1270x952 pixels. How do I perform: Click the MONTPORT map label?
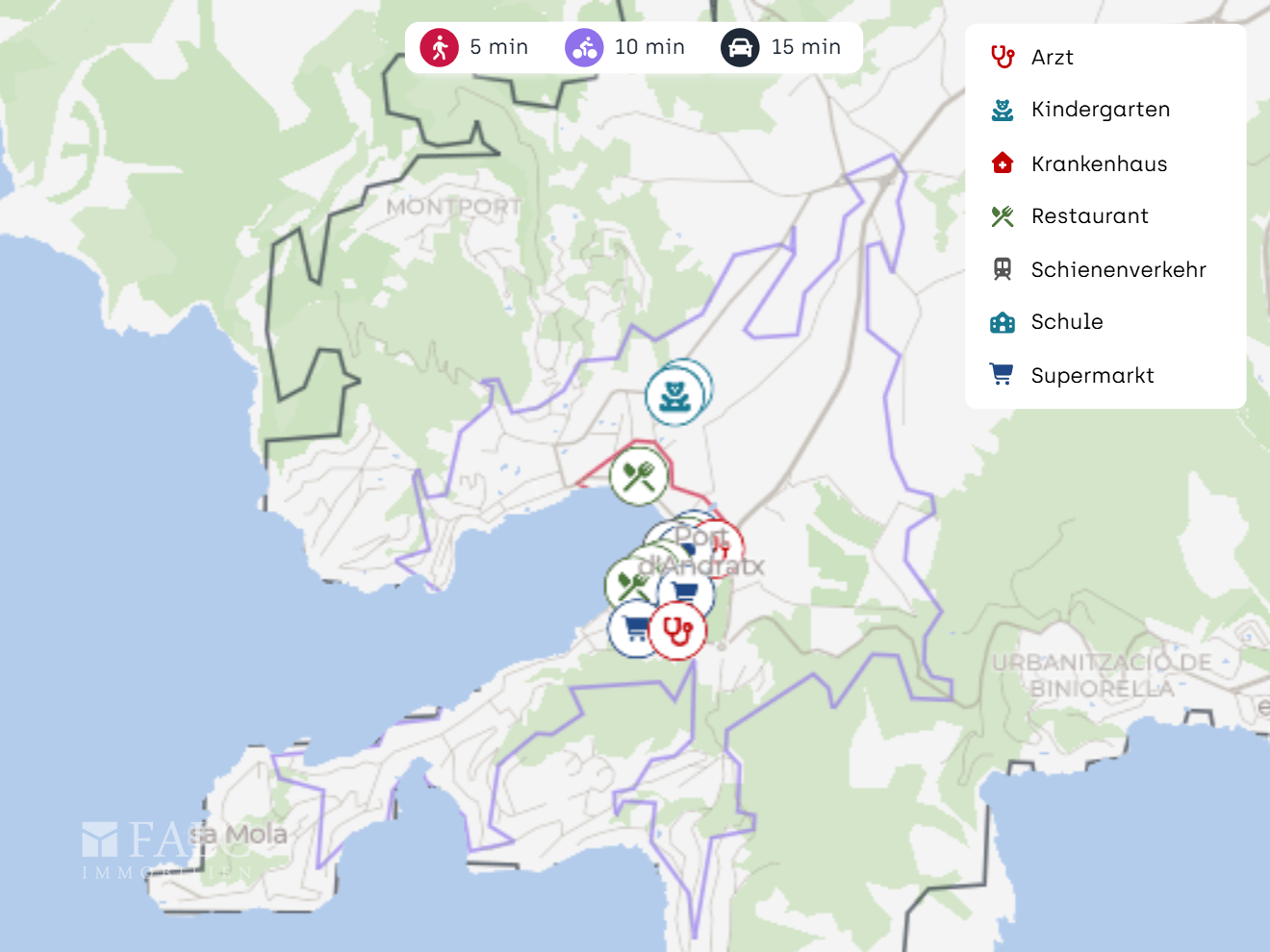(x=454, y=207)
